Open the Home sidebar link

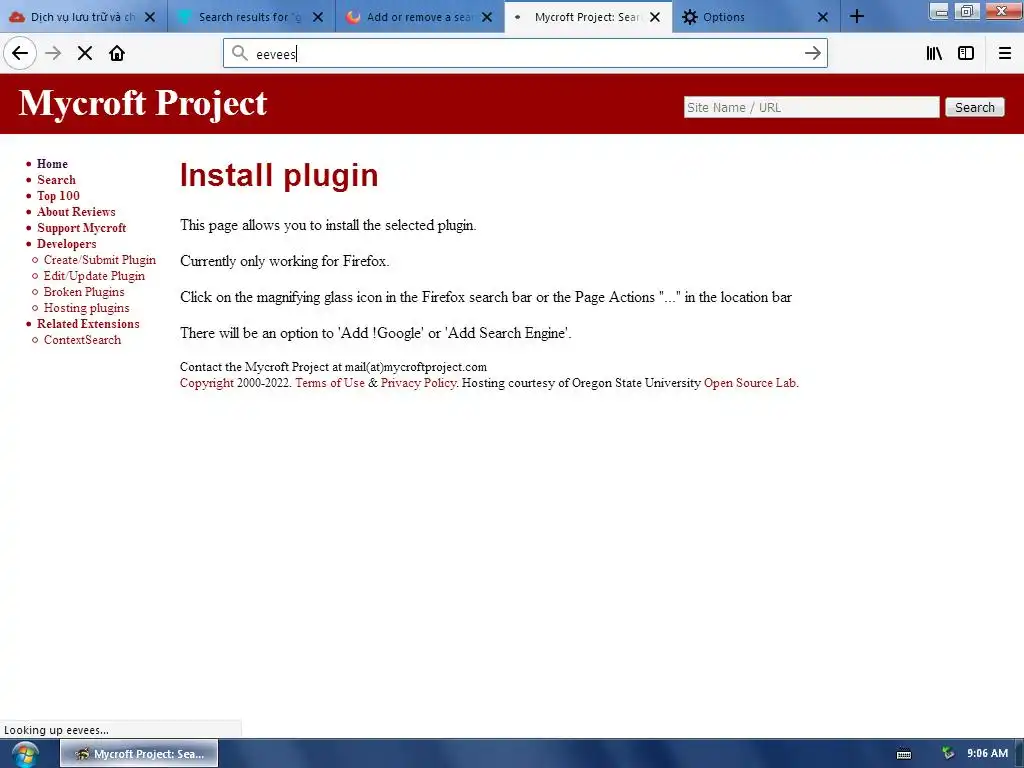pos(52,164)
